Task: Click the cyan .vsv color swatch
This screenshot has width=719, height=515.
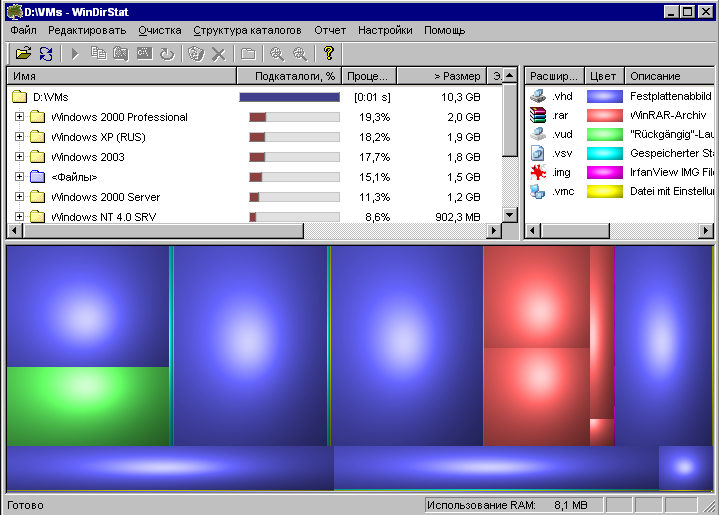Action: coord(605,153)
